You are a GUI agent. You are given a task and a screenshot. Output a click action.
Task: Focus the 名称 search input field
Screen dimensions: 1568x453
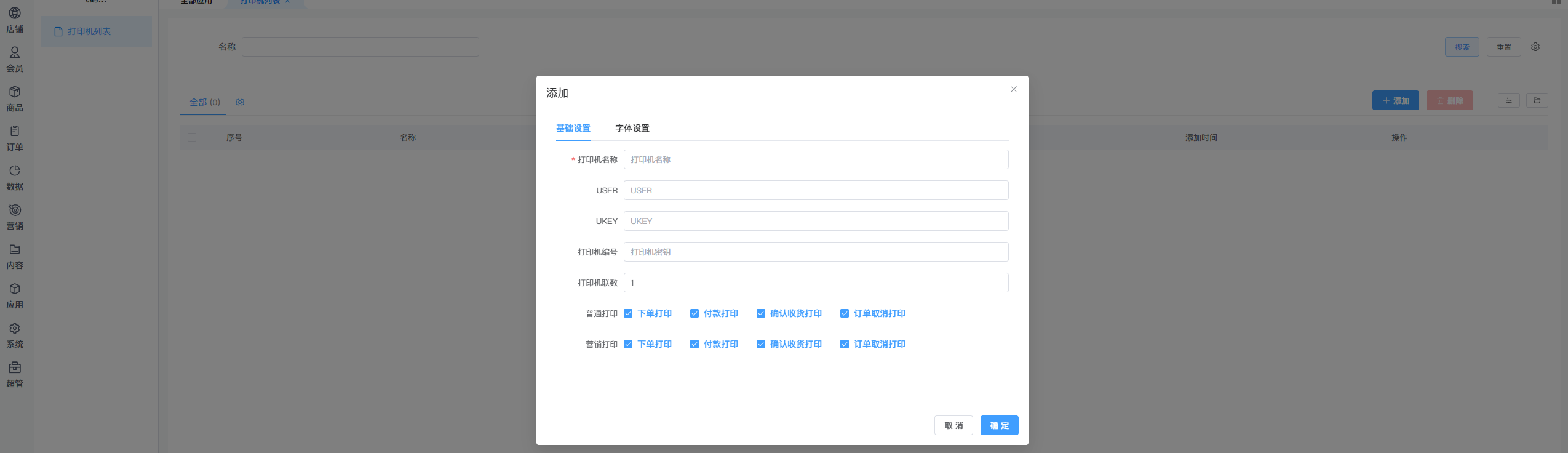click(x=360, y=47)
